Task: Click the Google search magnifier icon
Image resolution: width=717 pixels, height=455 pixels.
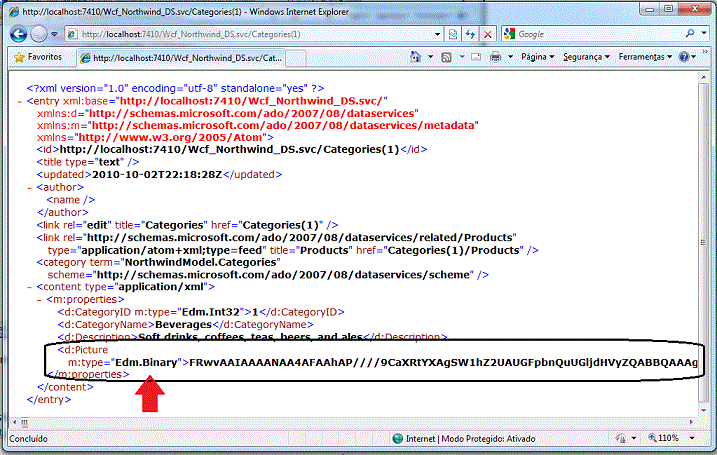Action: [688, 34]
